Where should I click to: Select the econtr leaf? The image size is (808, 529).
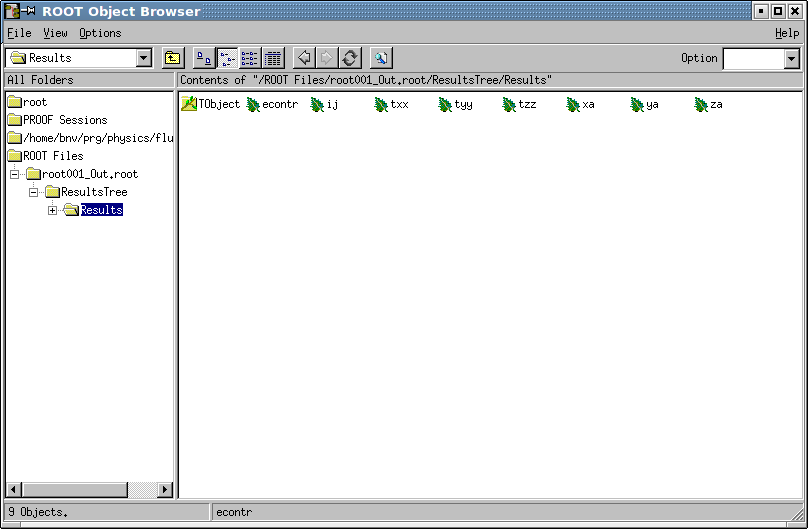272,105
